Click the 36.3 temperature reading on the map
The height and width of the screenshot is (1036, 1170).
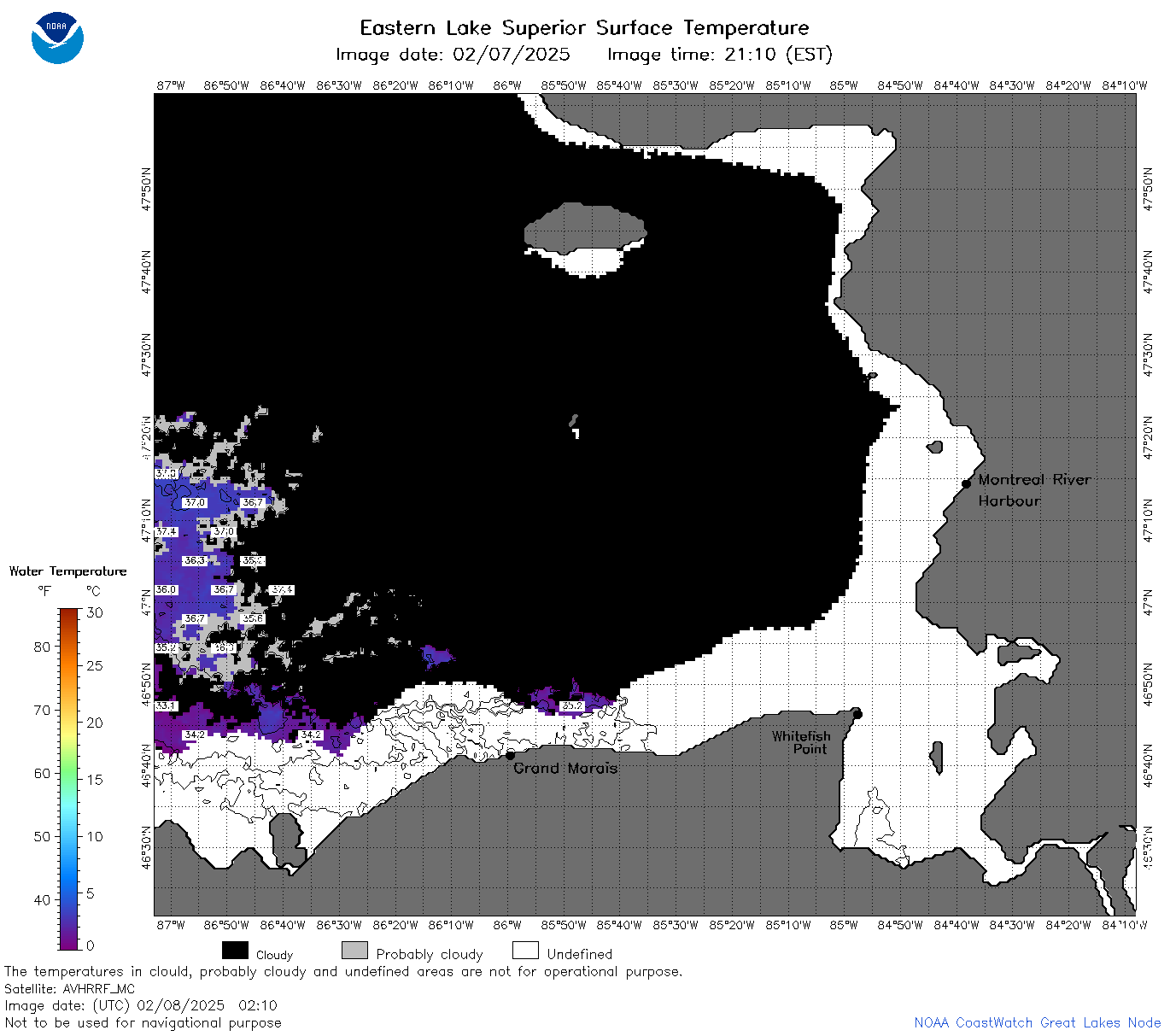tap(194, 561)
